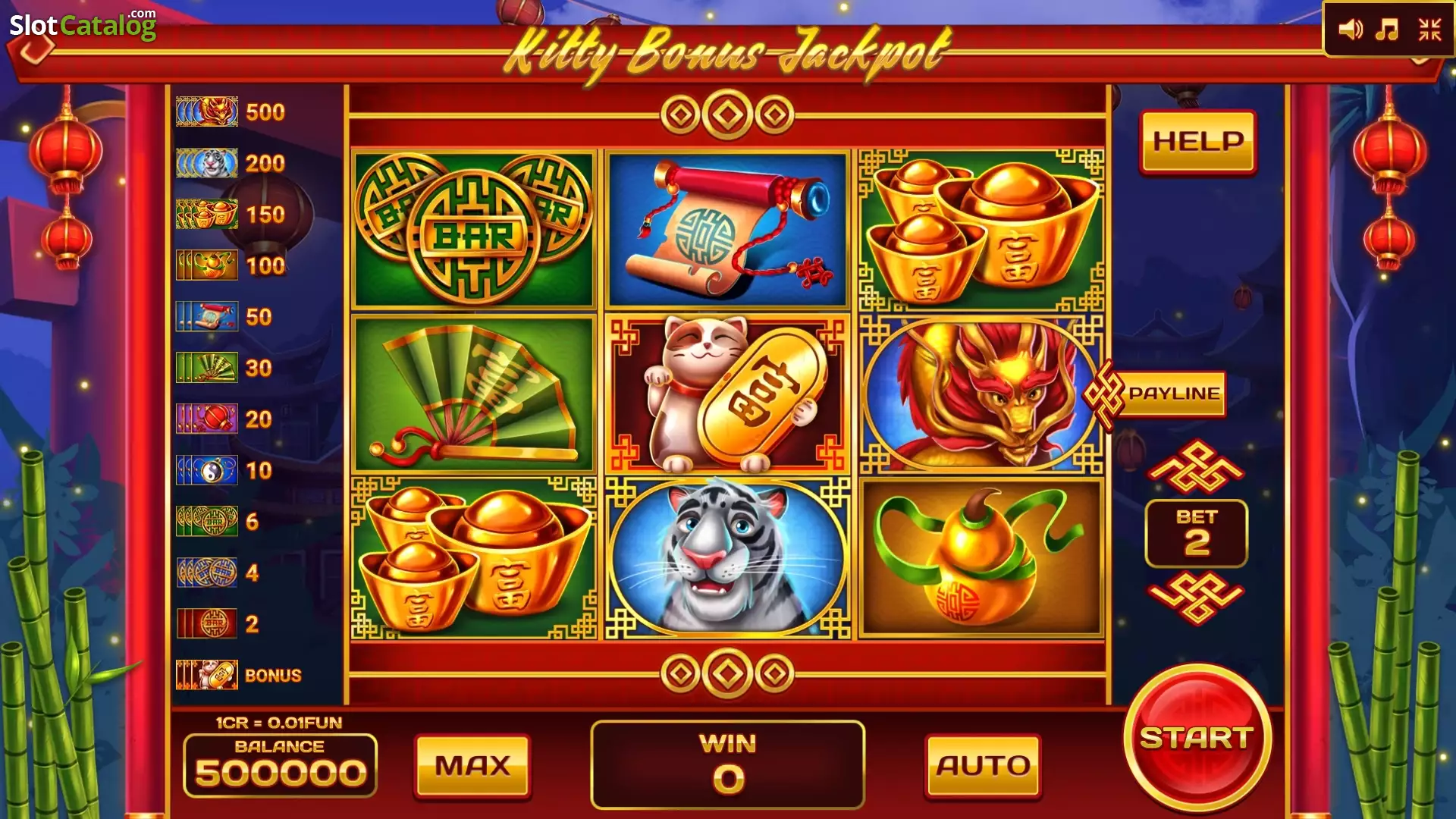The height and width of the screenshot is (819, 1456).
Task: Click the BAR coins symbol on the reels
Action: pyautogui.click(x=473, y=229)
